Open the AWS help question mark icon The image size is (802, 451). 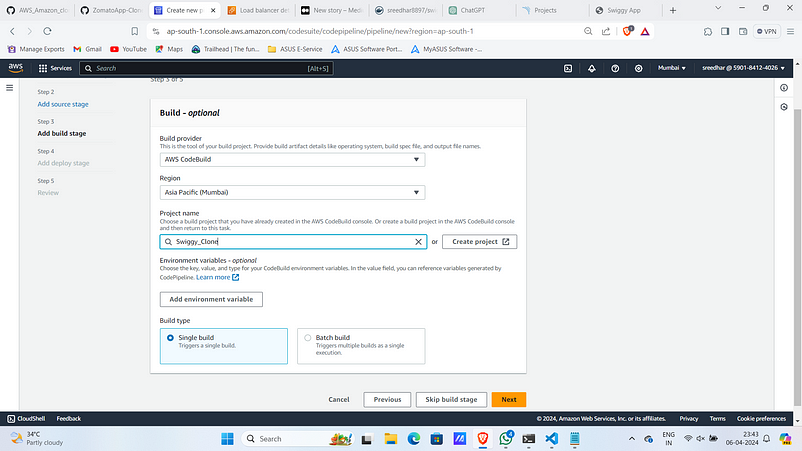tap(615, 68)
